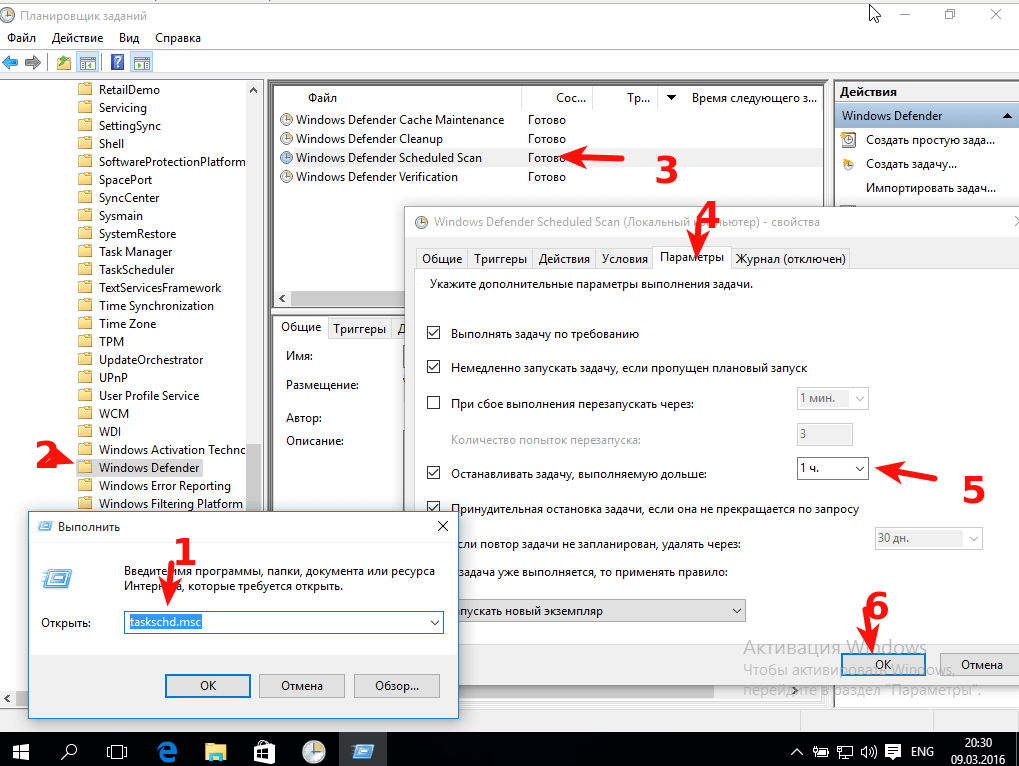Switch to the 'Триггеры' tab in properties
This screenshot has height=766, width=1019.
click(500, 259)
